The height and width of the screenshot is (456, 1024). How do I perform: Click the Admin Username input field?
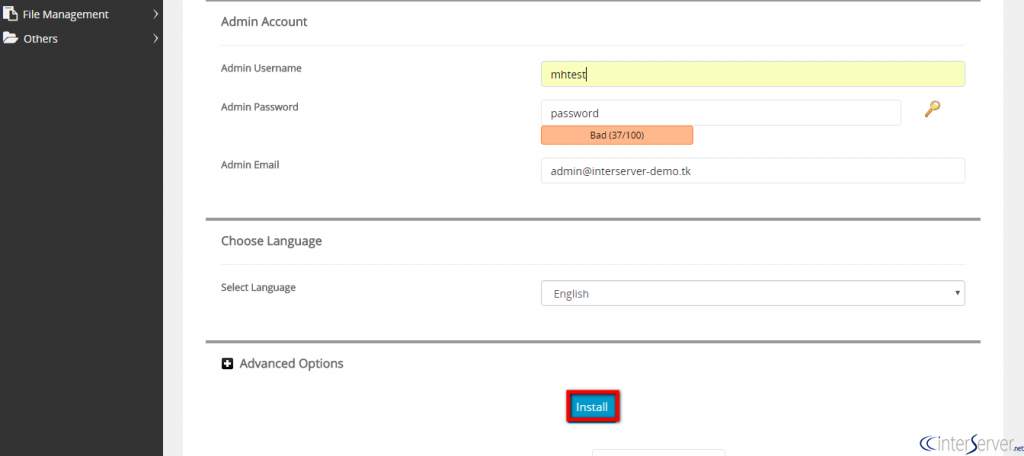click(x=753, y=74)
